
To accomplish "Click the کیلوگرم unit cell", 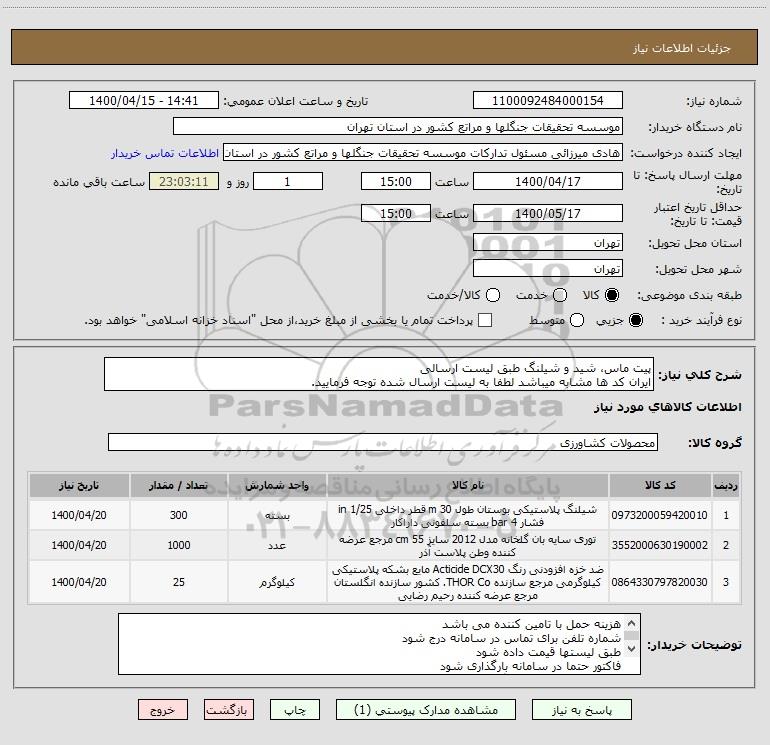I will click(x=277, y=582).
